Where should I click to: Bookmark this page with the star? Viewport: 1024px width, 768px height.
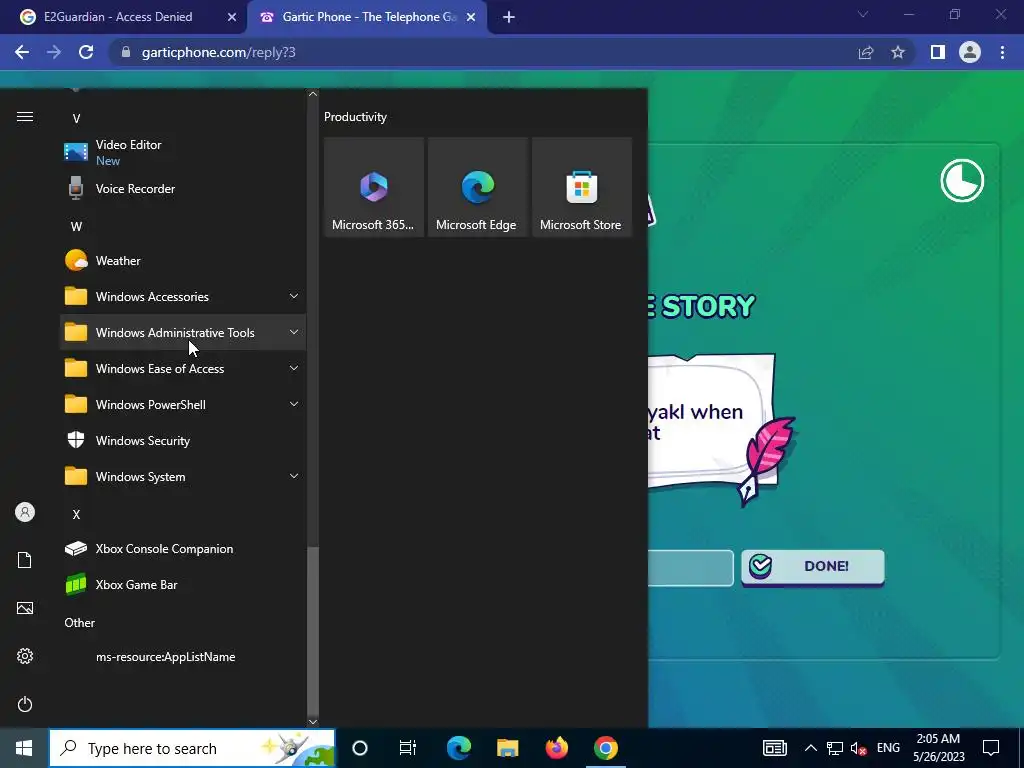tap(898, 52)
